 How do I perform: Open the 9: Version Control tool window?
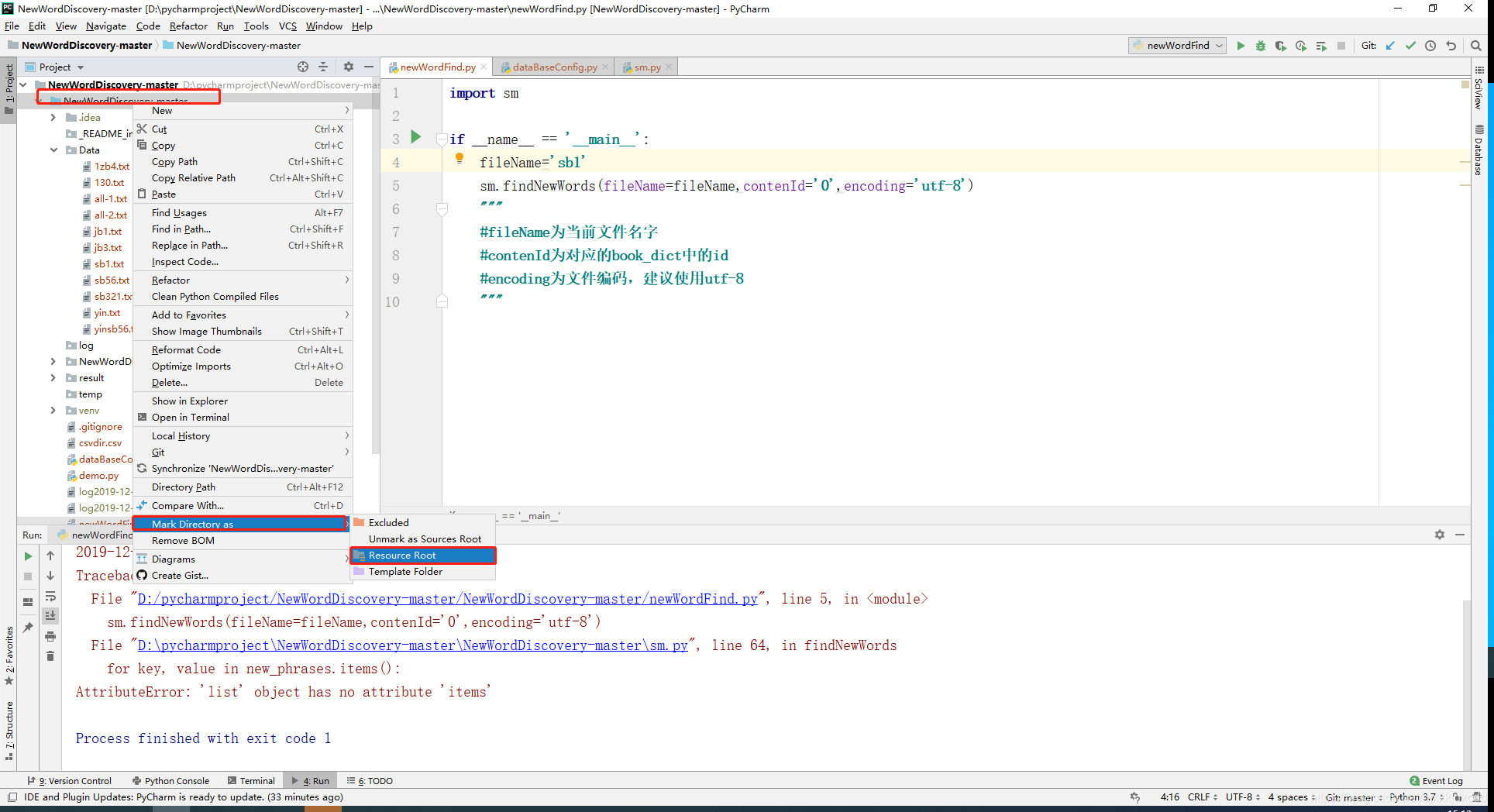point(70,781)
